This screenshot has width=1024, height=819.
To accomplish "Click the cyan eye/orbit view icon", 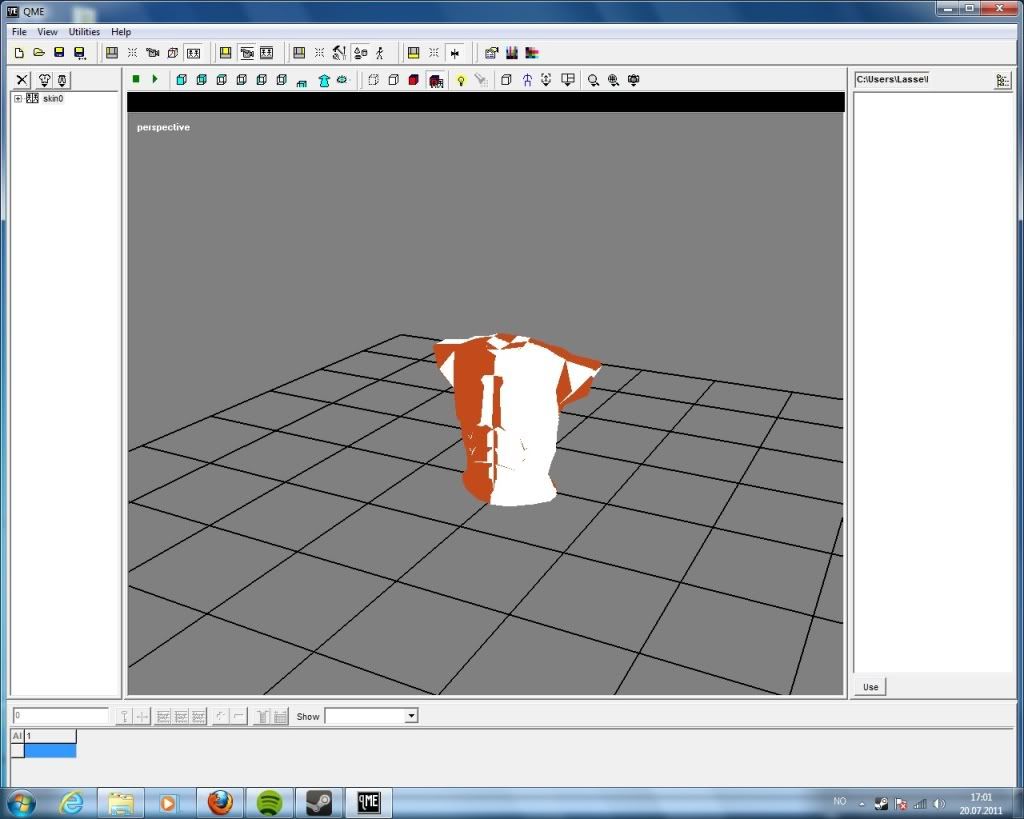I will pos(342,80).
